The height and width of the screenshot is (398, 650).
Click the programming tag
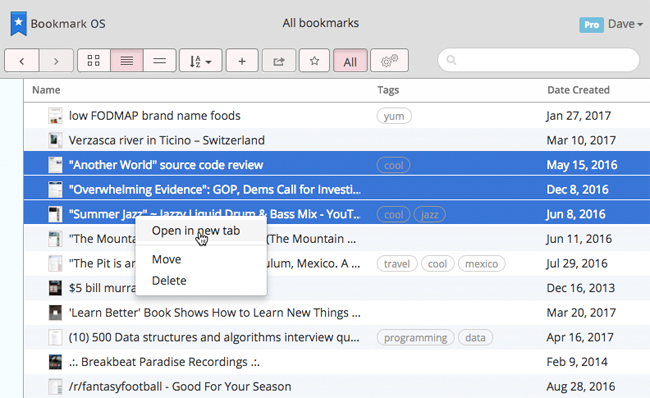coord(415,337)
